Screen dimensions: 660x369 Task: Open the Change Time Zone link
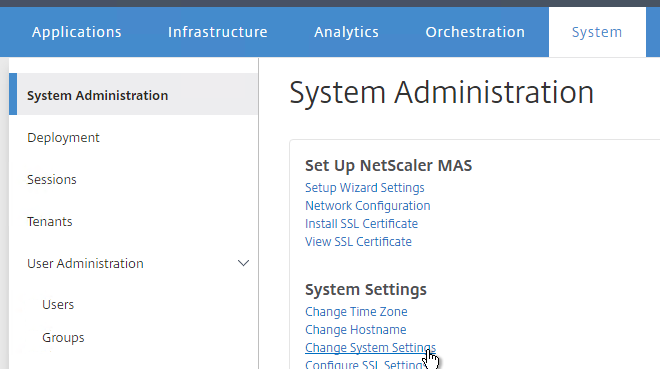pyautogui.click(x=356, y=312)
